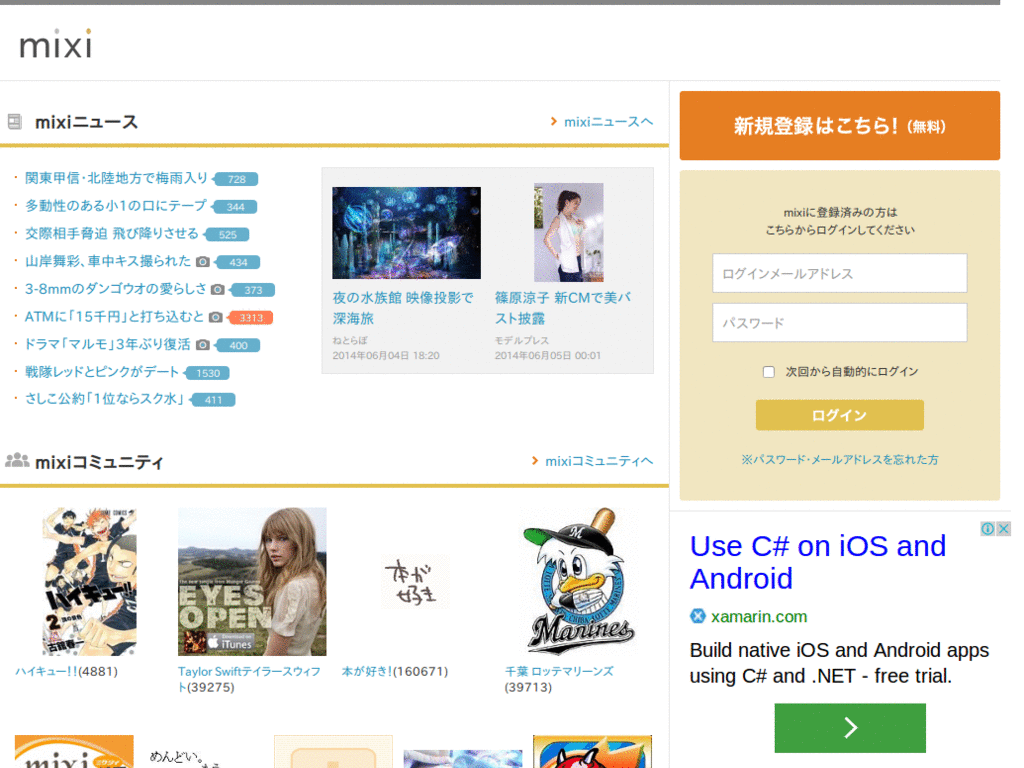
Task: Click the camera icon on ダンゴウオ news item
Action: [x=217, y=290]
